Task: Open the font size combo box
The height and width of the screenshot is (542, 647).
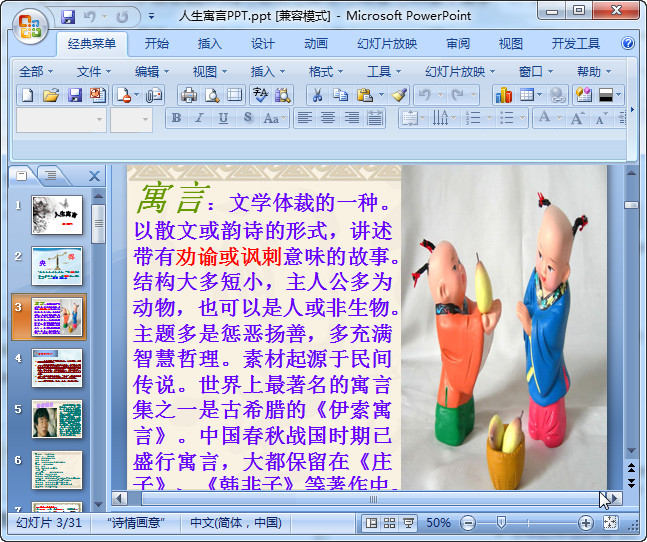Action: pyautogui.click(x=131, y=120)
